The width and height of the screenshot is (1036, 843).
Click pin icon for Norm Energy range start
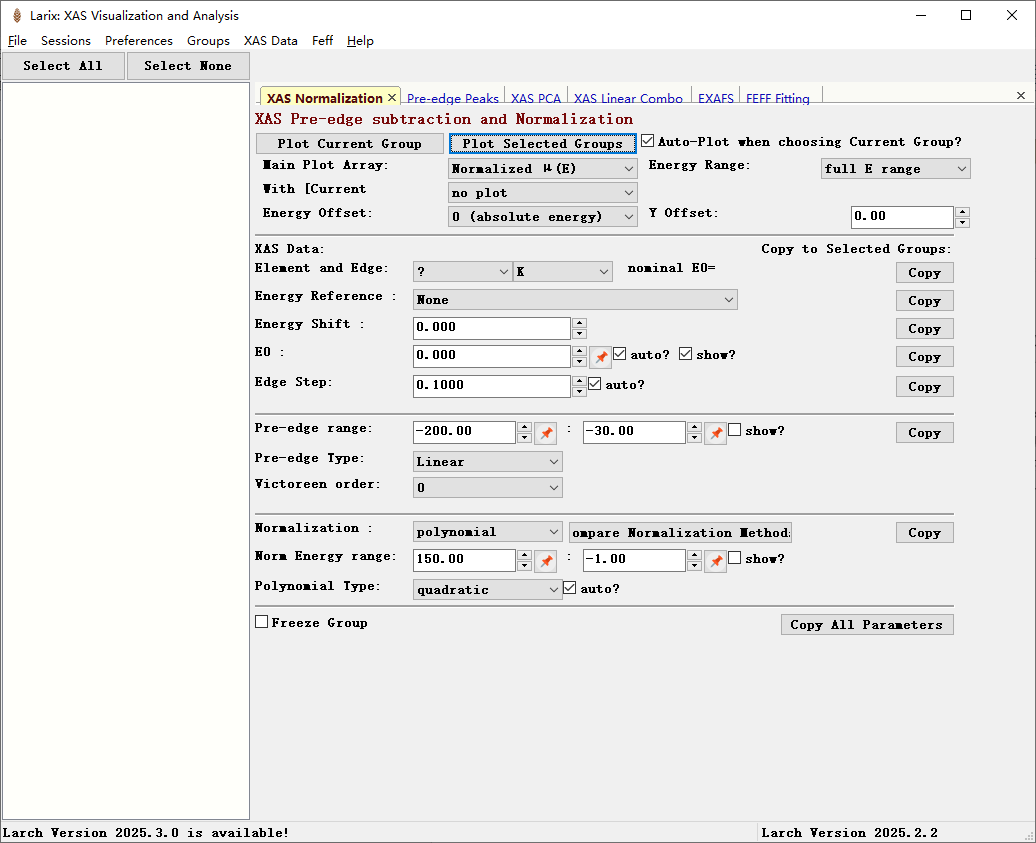click(x=545, y=560)
